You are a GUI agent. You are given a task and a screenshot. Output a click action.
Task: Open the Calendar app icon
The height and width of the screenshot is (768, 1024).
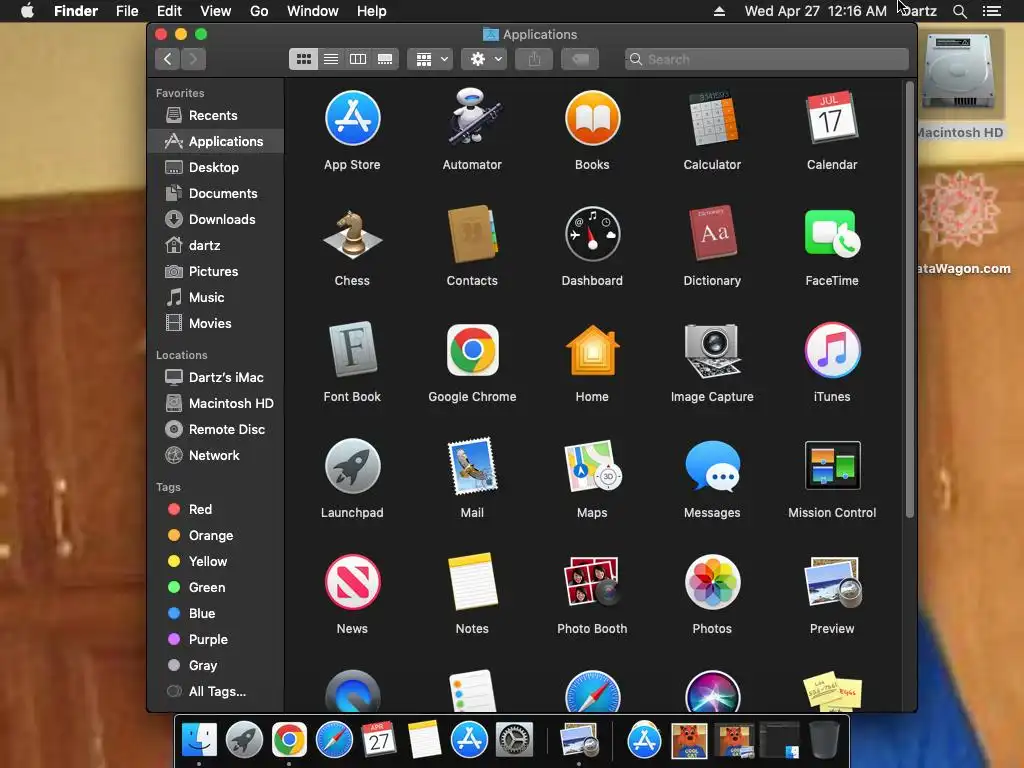point(831,118)
